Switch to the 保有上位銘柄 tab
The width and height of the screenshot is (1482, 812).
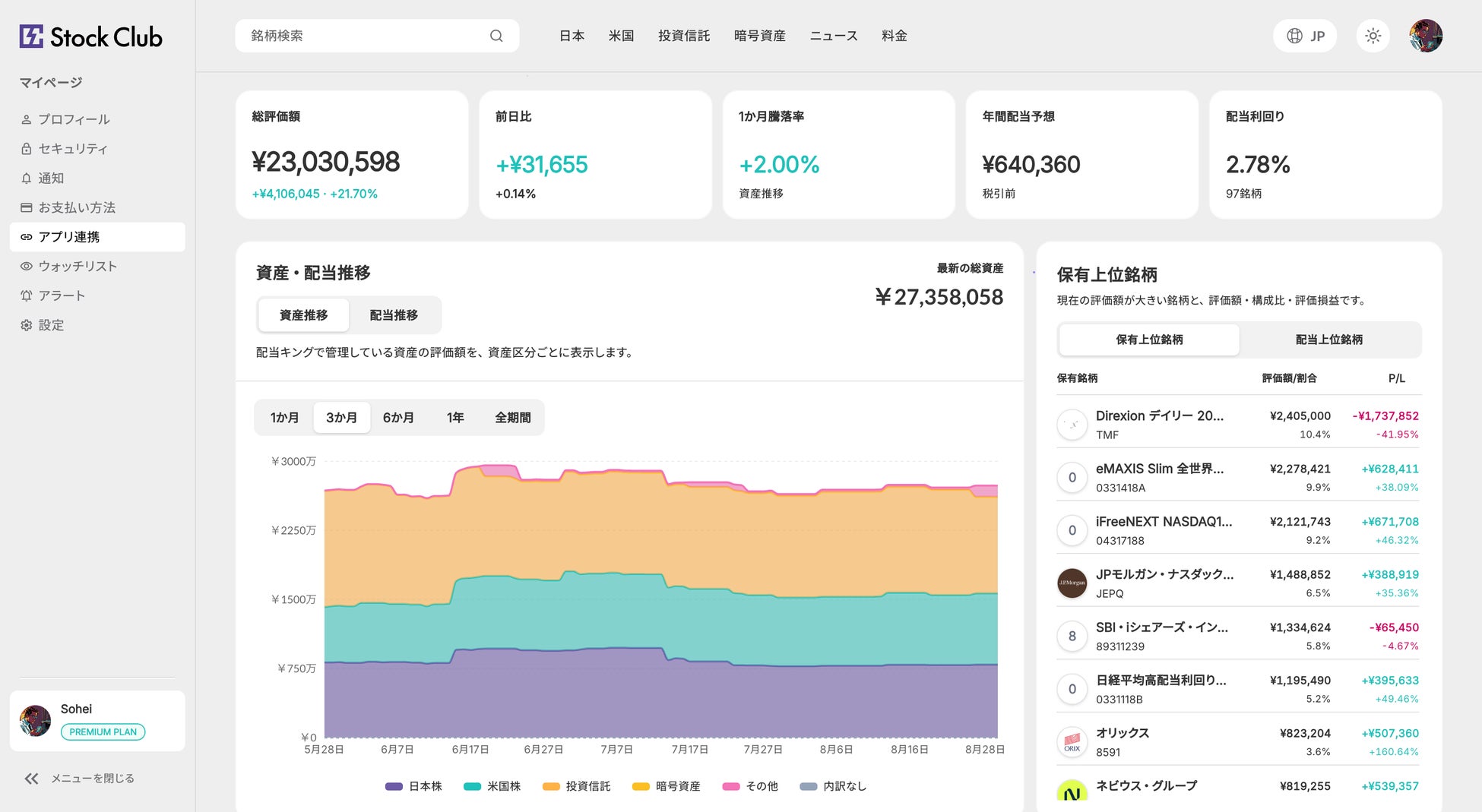tap(1149, 340)
